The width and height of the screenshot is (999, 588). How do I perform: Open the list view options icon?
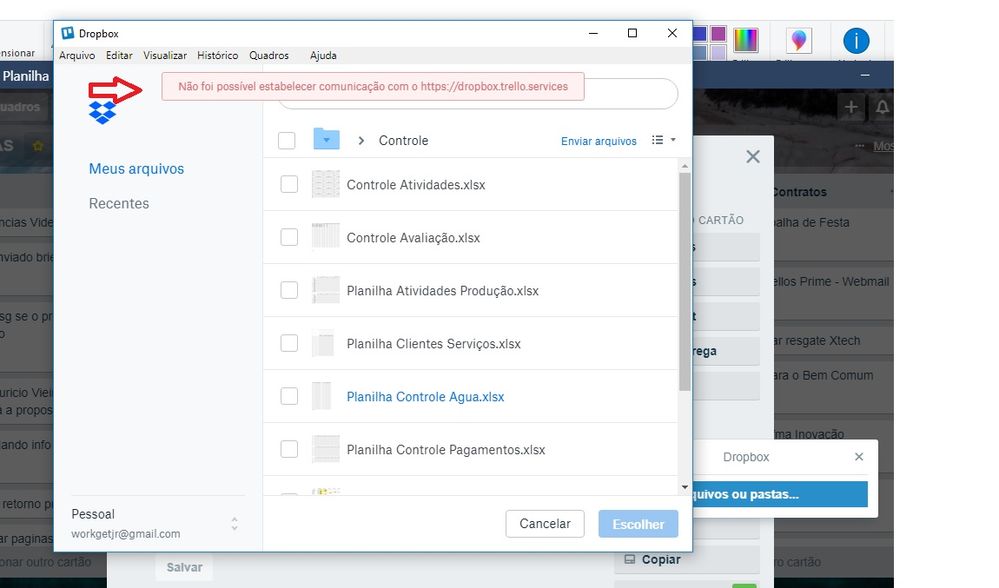tap(658, 140)
